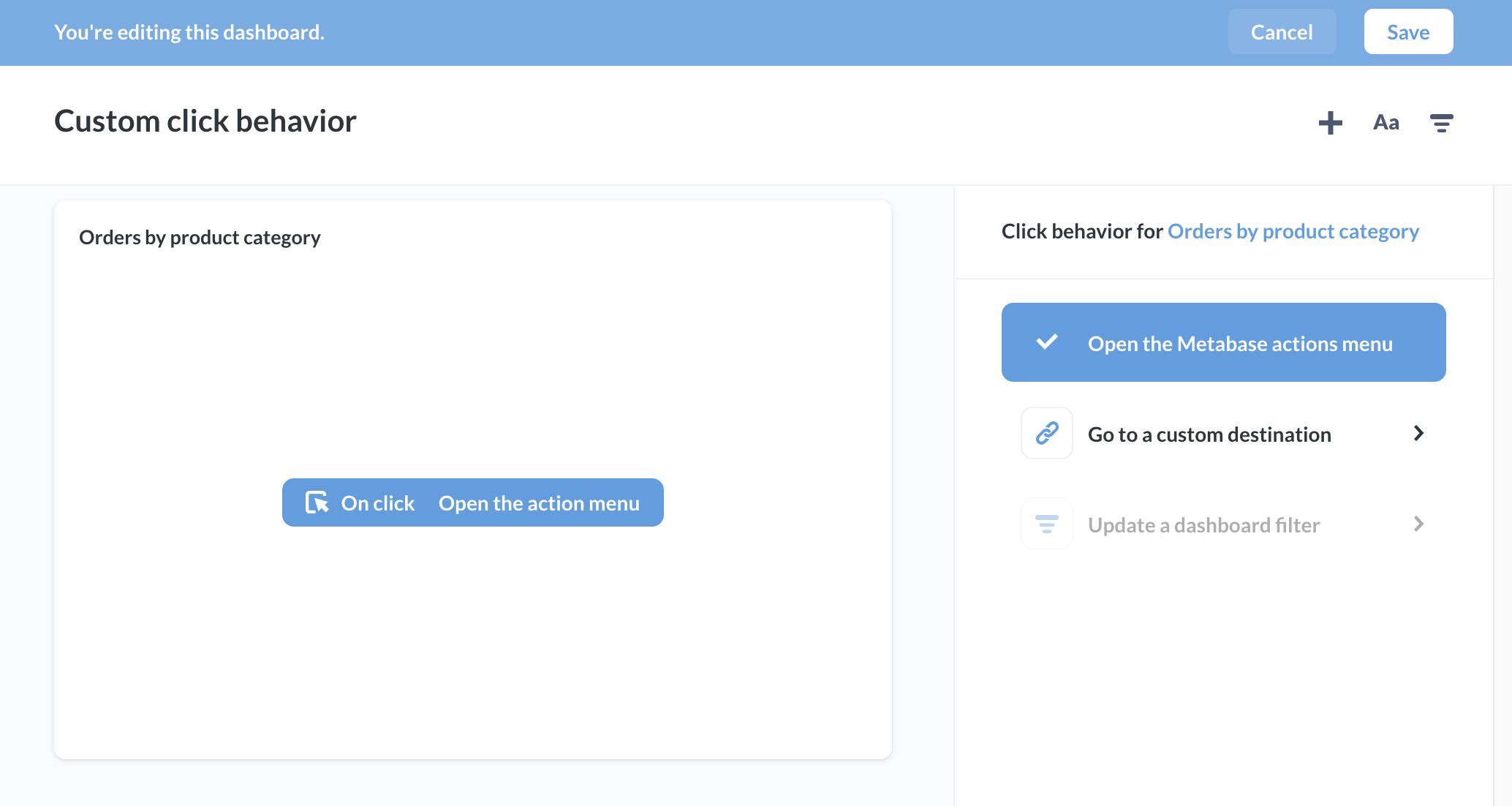Toggle the Update a dashboard filter option

pos(1222,523)
